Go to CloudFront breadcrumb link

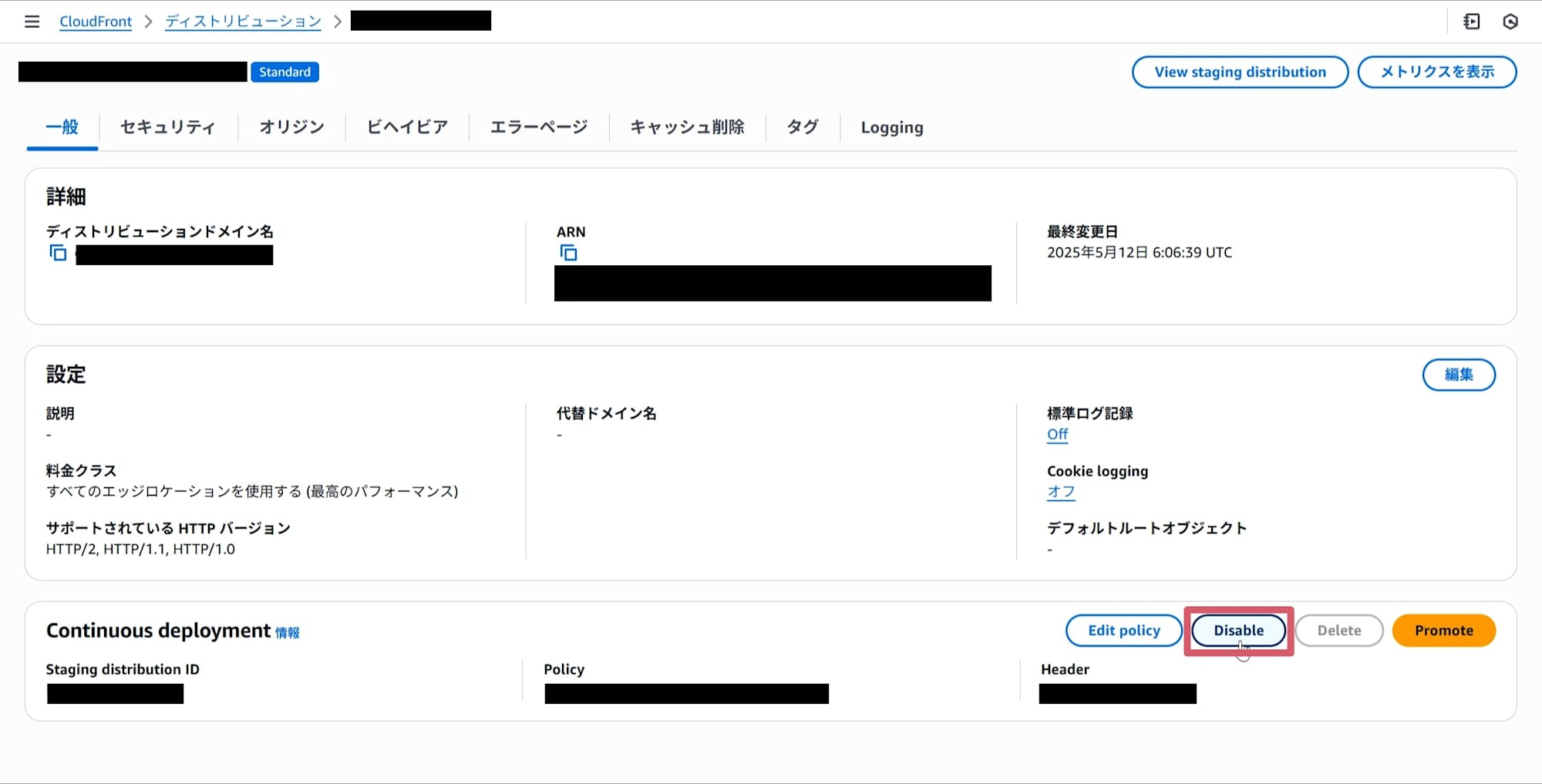click(x=96, y=22)
